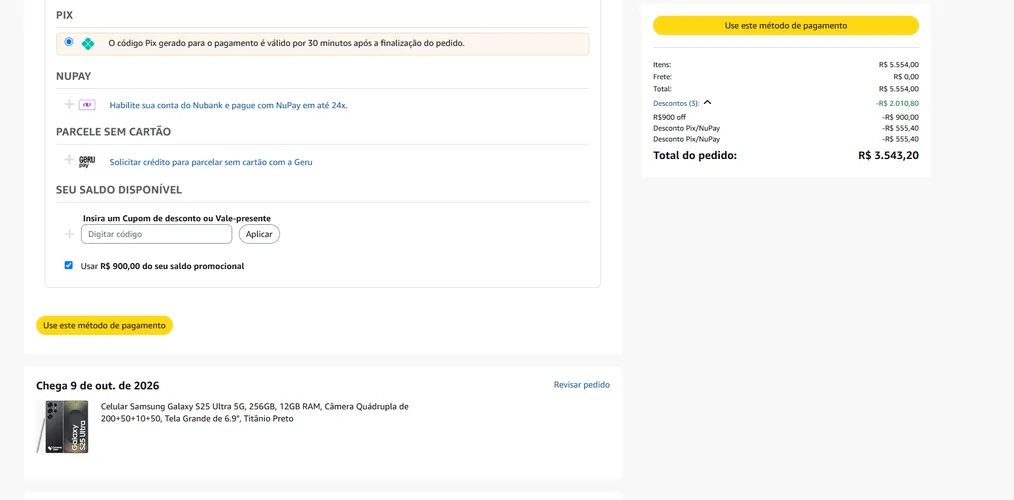
Task: Select the Pix payment radio button
Action: pyautogui.click(x=69, y=42)
